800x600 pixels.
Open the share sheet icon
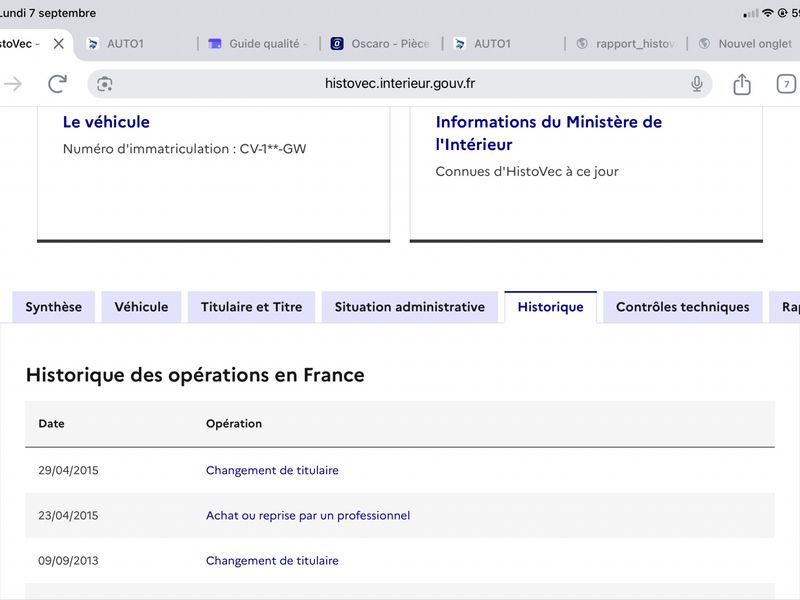pyautogui.click(x=742, y=84)
